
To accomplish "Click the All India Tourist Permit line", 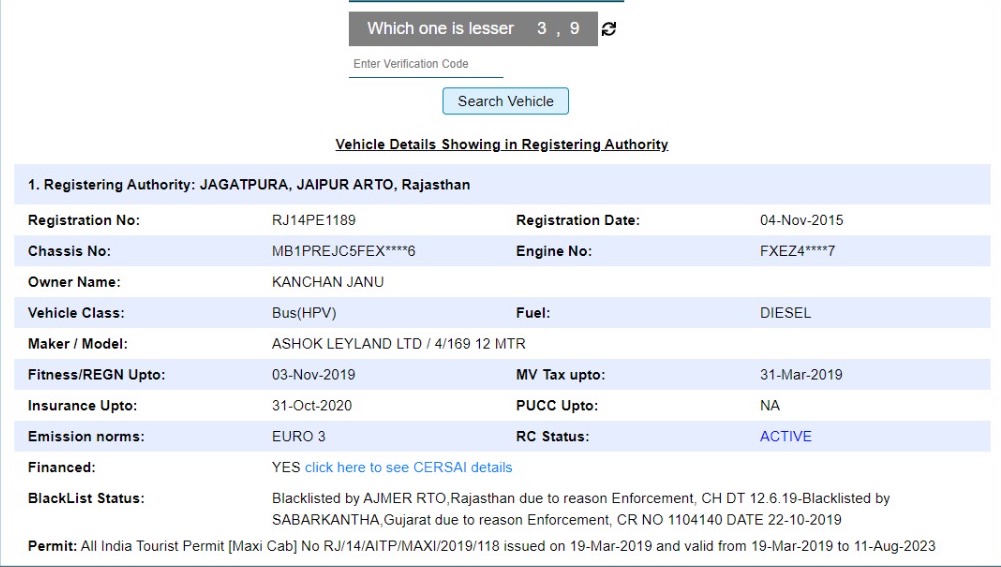I will [x=481, y=545].
